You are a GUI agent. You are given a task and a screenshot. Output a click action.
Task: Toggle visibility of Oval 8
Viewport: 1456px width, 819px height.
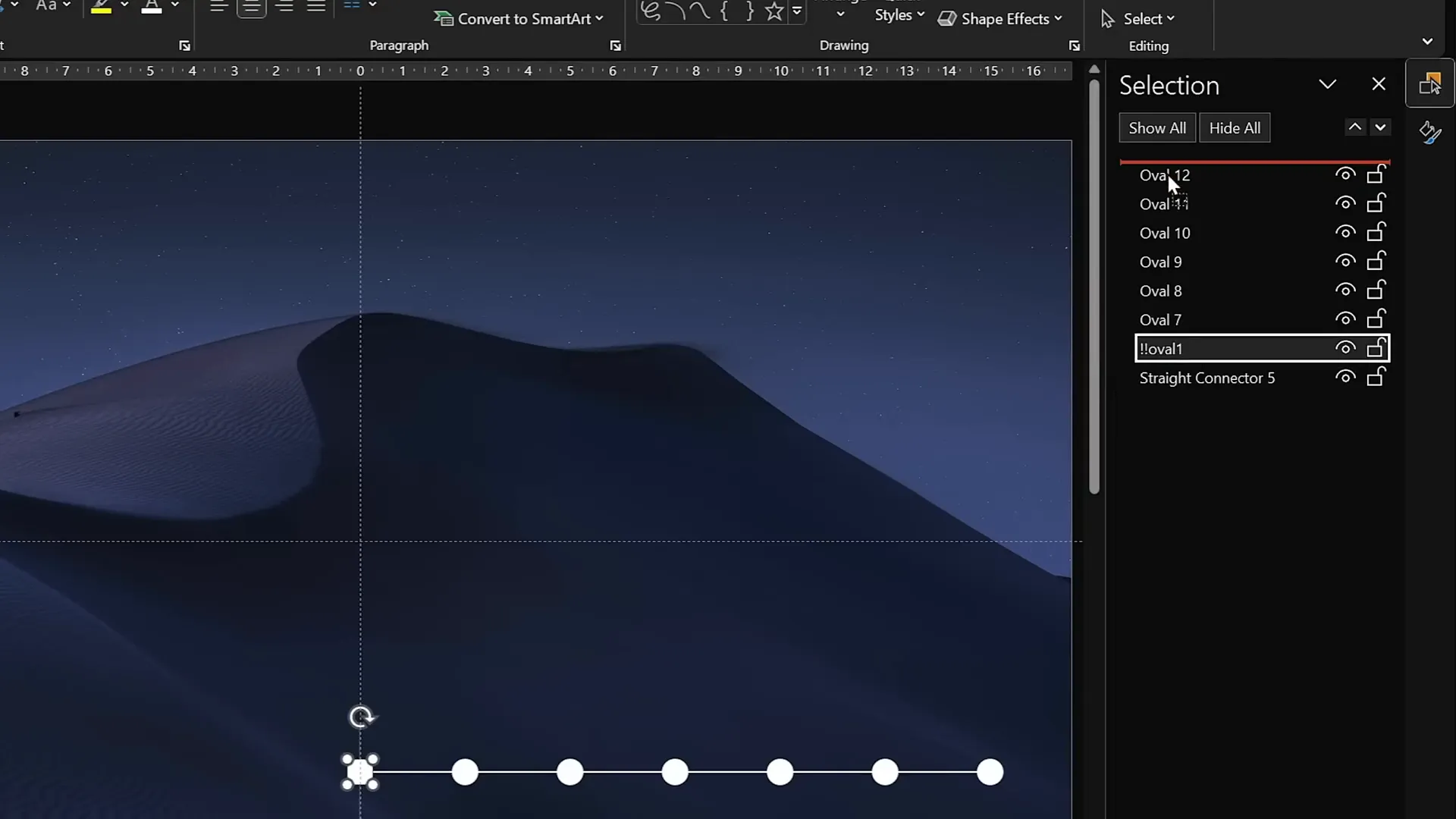pyautogui.click(x=1345, y=290)
